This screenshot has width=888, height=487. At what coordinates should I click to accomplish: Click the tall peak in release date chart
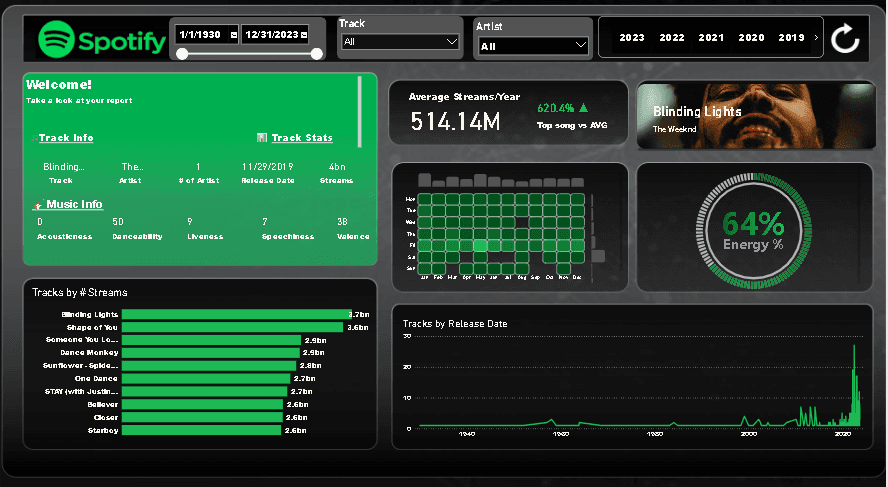(x=854, y=385)
